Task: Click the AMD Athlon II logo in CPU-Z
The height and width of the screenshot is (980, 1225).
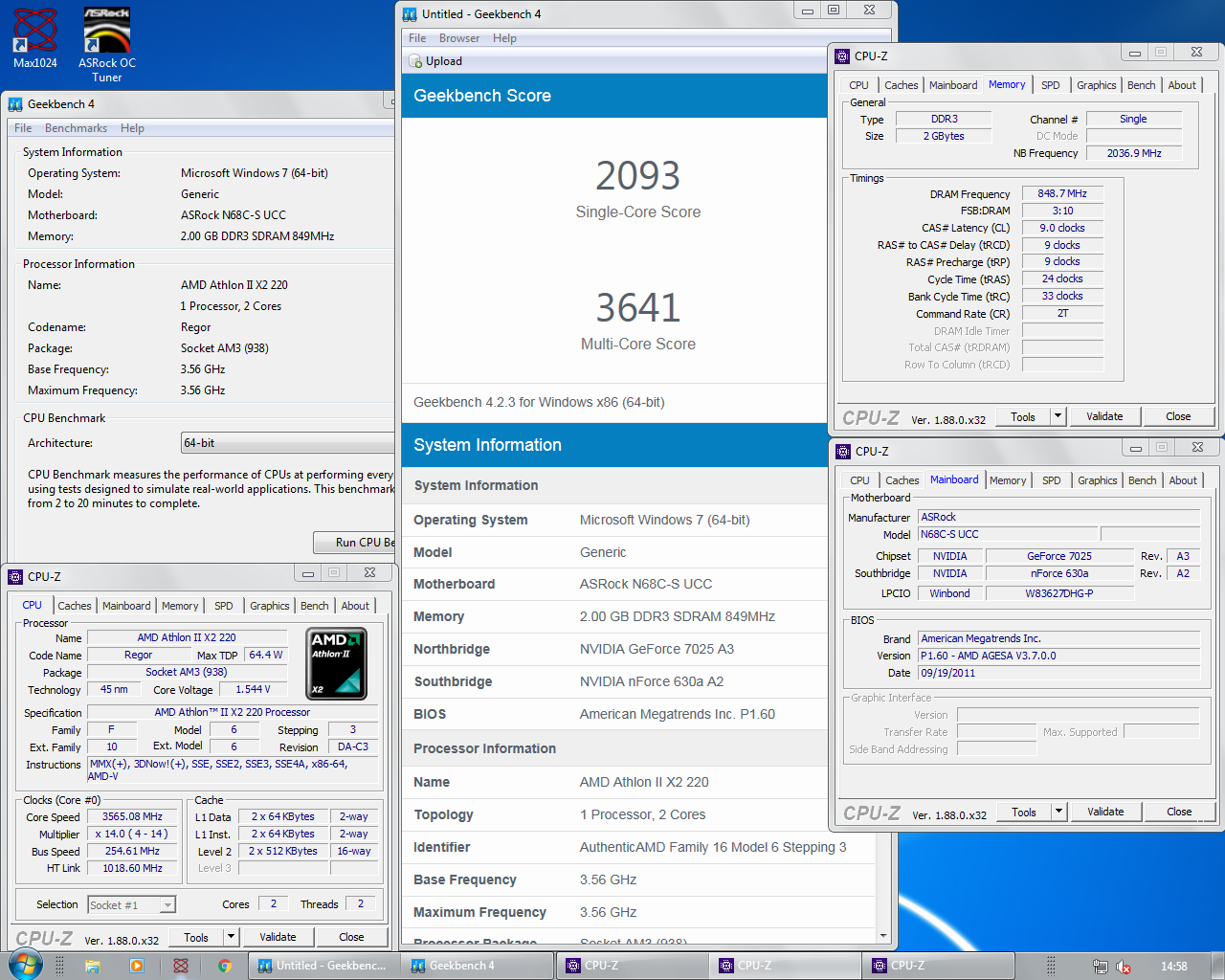Action: [x=337, y=663]
